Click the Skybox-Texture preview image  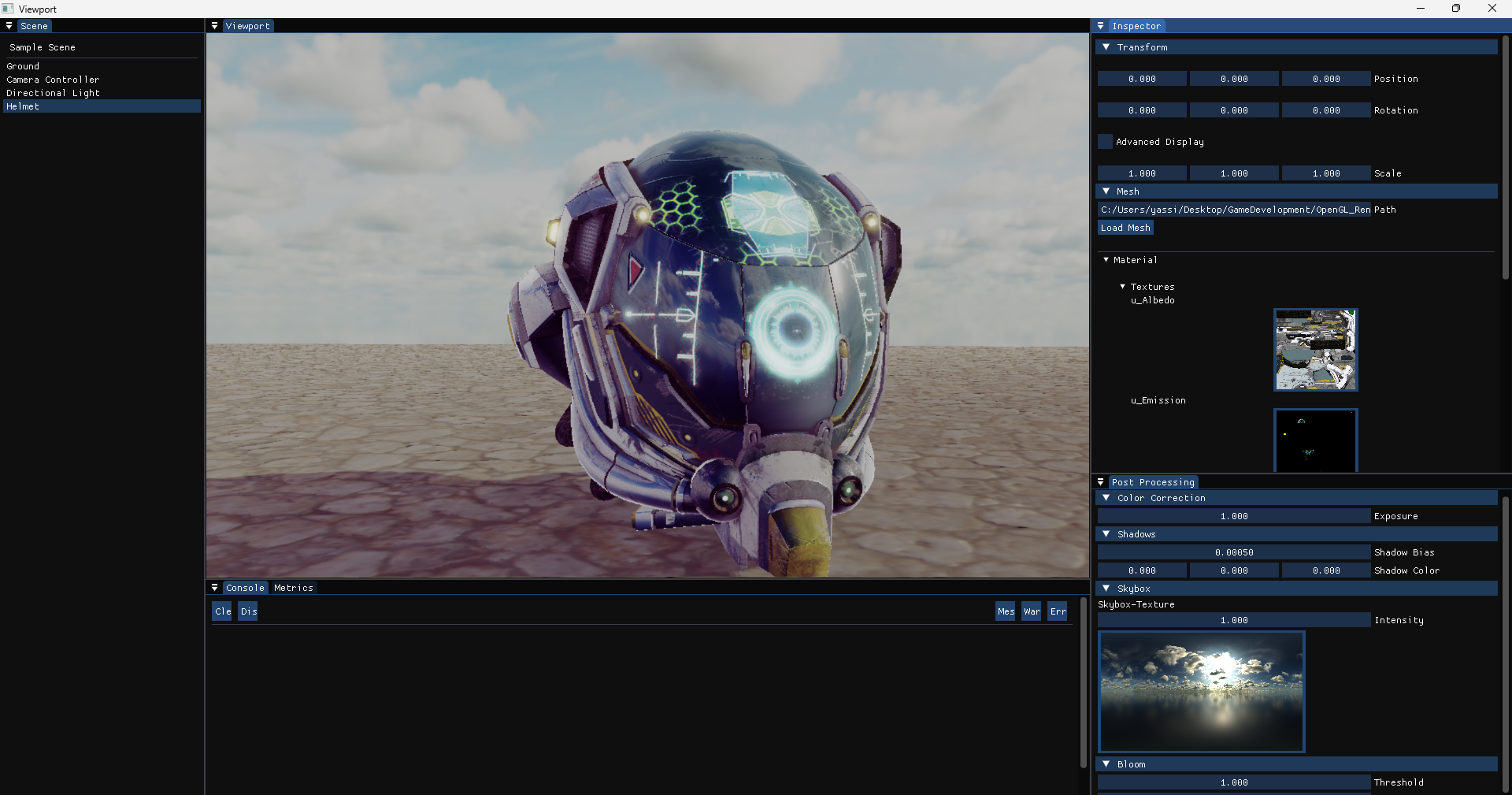click(x=1202, y=692)
